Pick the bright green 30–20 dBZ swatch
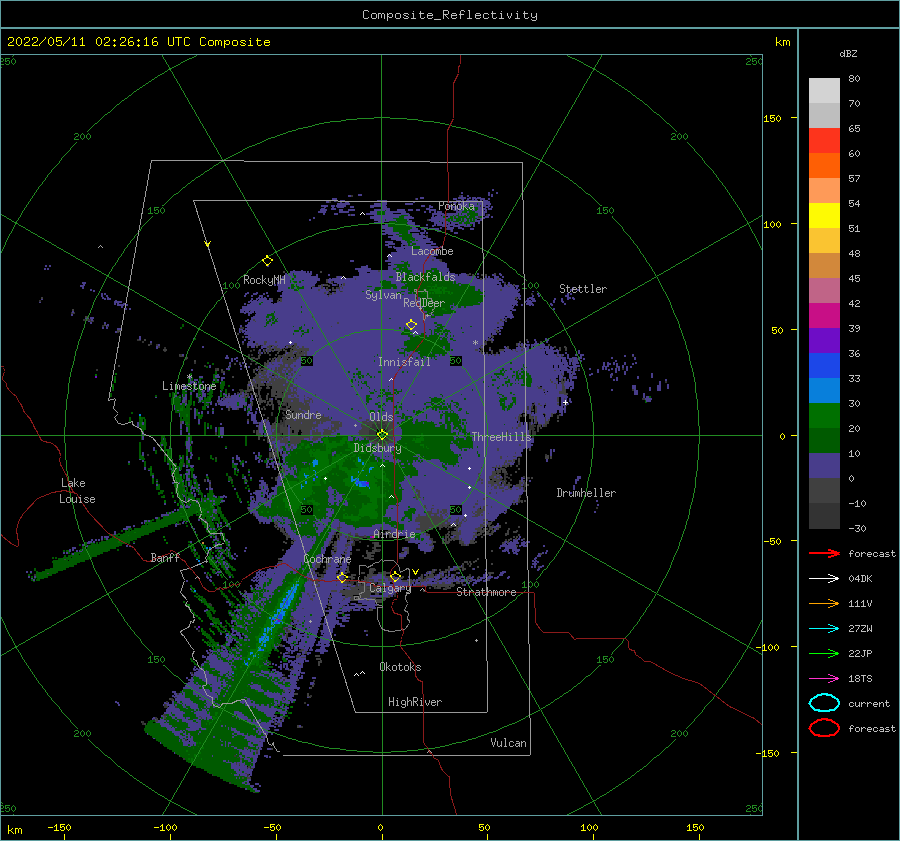This screenshot has height=841, width=900. coord(824,416)
